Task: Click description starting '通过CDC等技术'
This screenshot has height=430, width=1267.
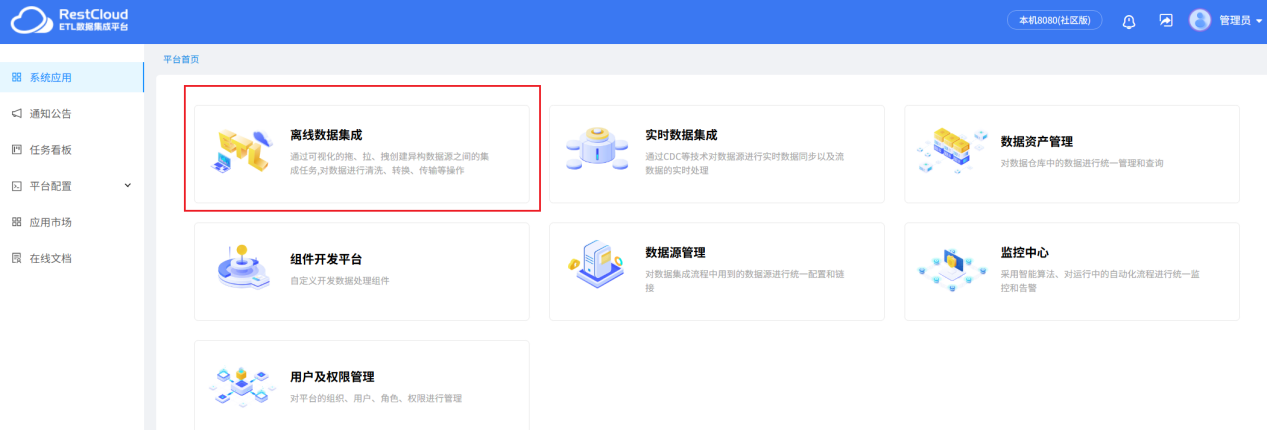Action: tap(745, 164)
